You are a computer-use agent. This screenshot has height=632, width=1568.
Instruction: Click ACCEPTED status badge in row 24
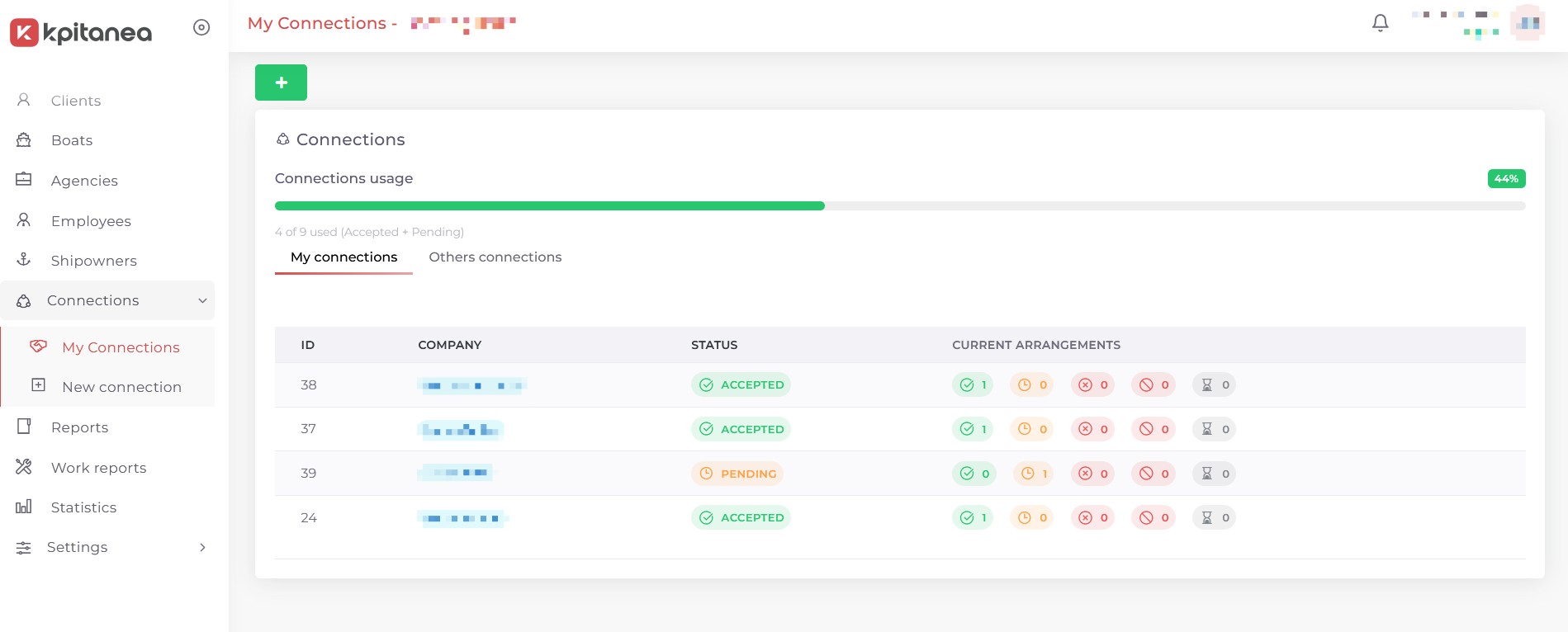(741, 517)
